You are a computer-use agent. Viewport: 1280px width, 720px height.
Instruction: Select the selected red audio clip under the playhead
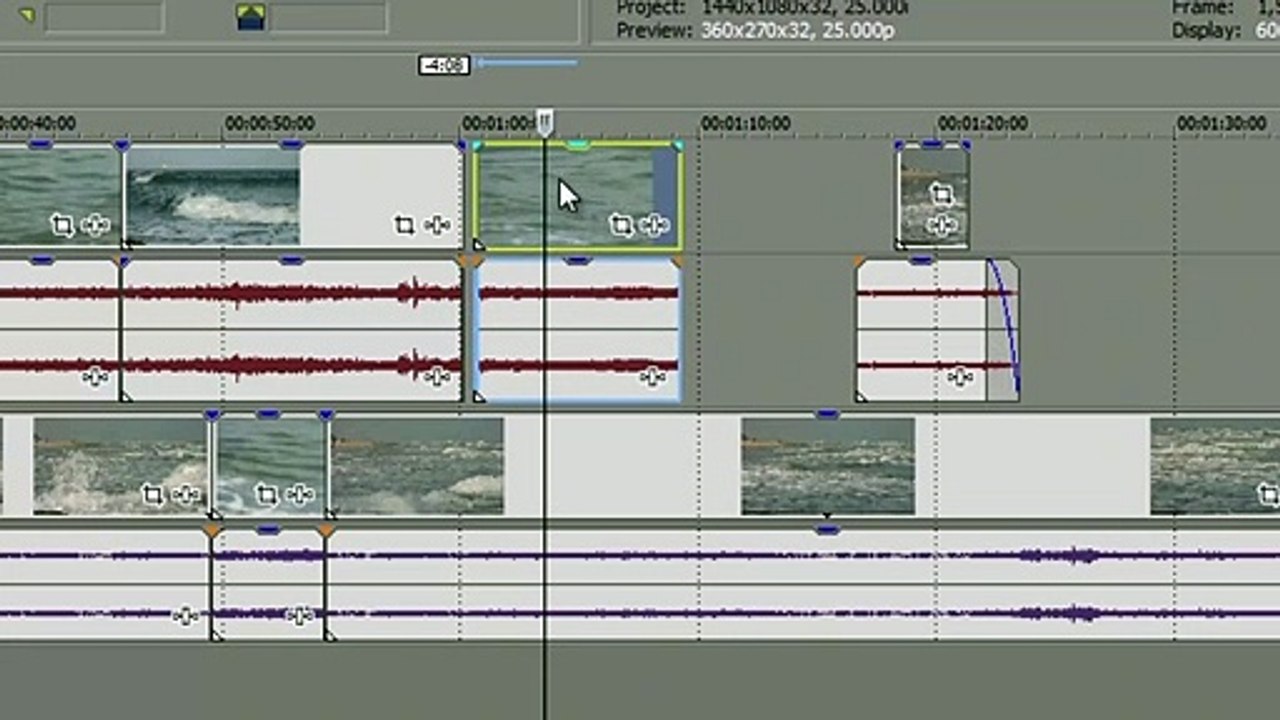(x=578, y=330)
